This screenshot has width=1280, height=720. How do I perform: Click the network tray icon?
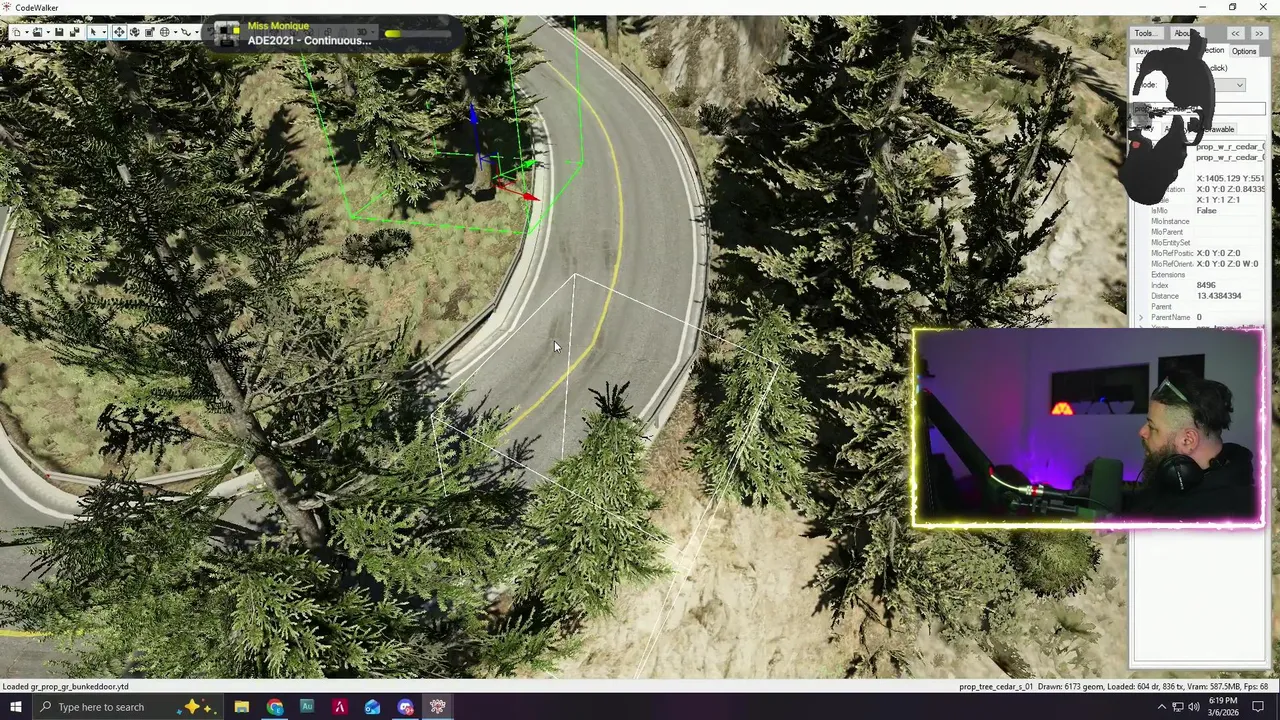point(1178,707)
